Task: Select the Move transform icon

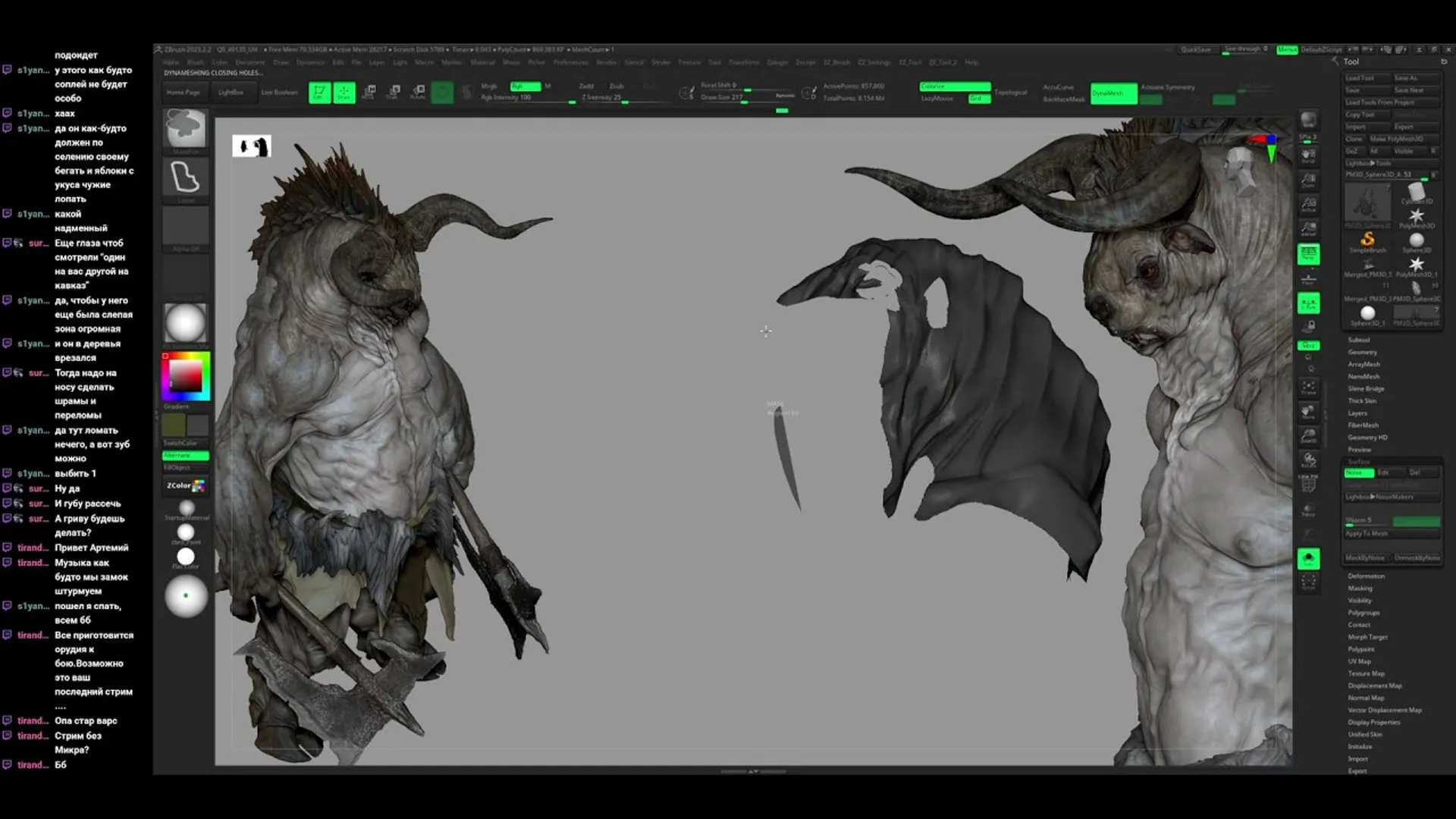Action: click(369, 93)
